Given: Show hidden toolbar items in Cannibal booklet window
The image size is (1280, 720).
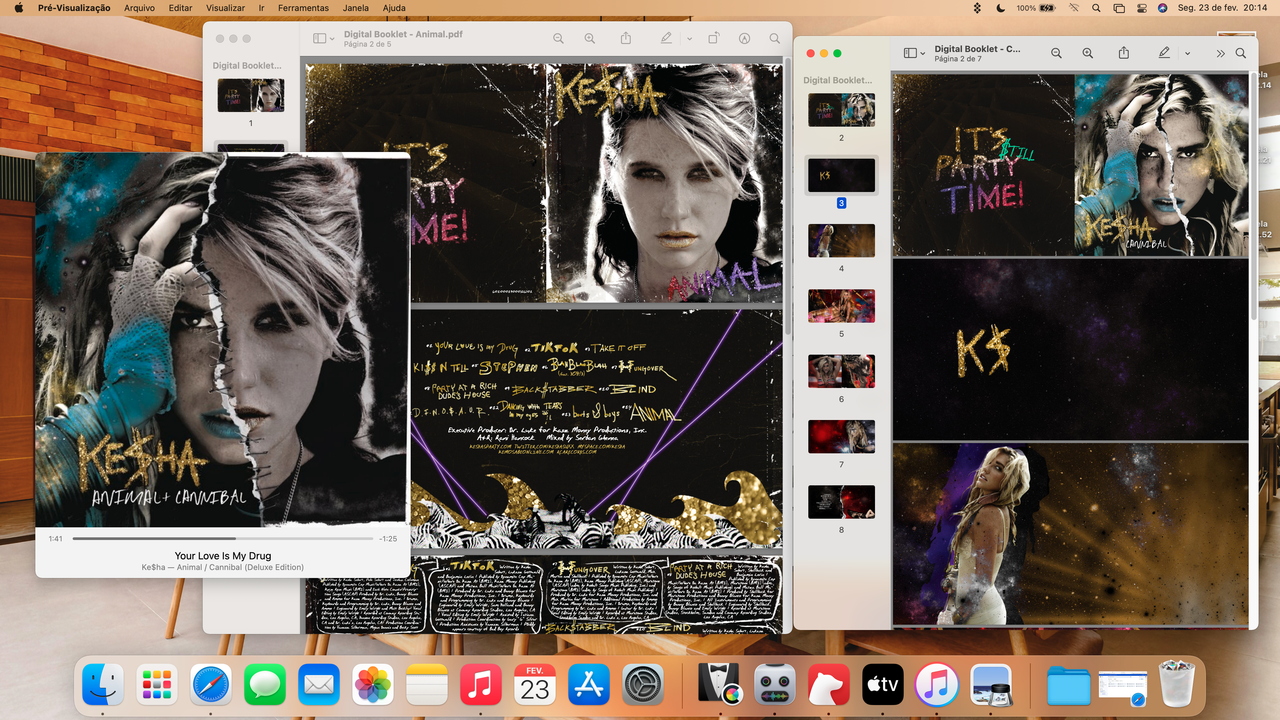Looking at the screenshot, I should pos(1220,53).
